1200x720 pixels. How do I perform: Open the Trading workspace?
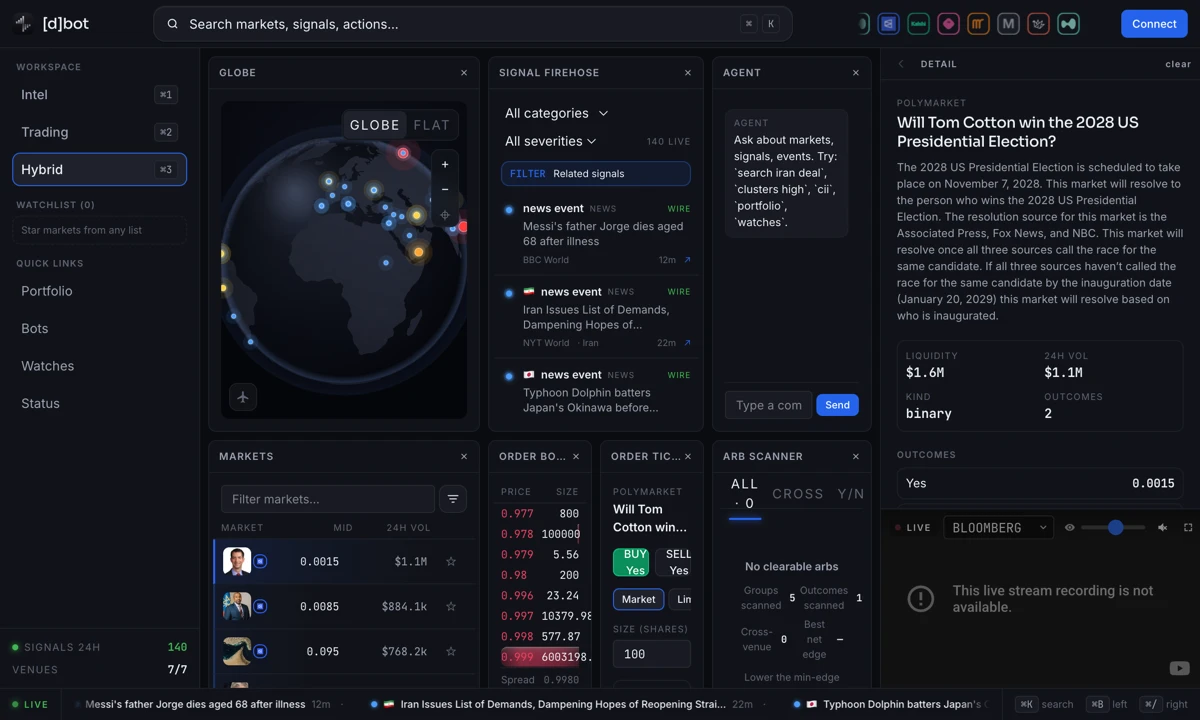99,132
